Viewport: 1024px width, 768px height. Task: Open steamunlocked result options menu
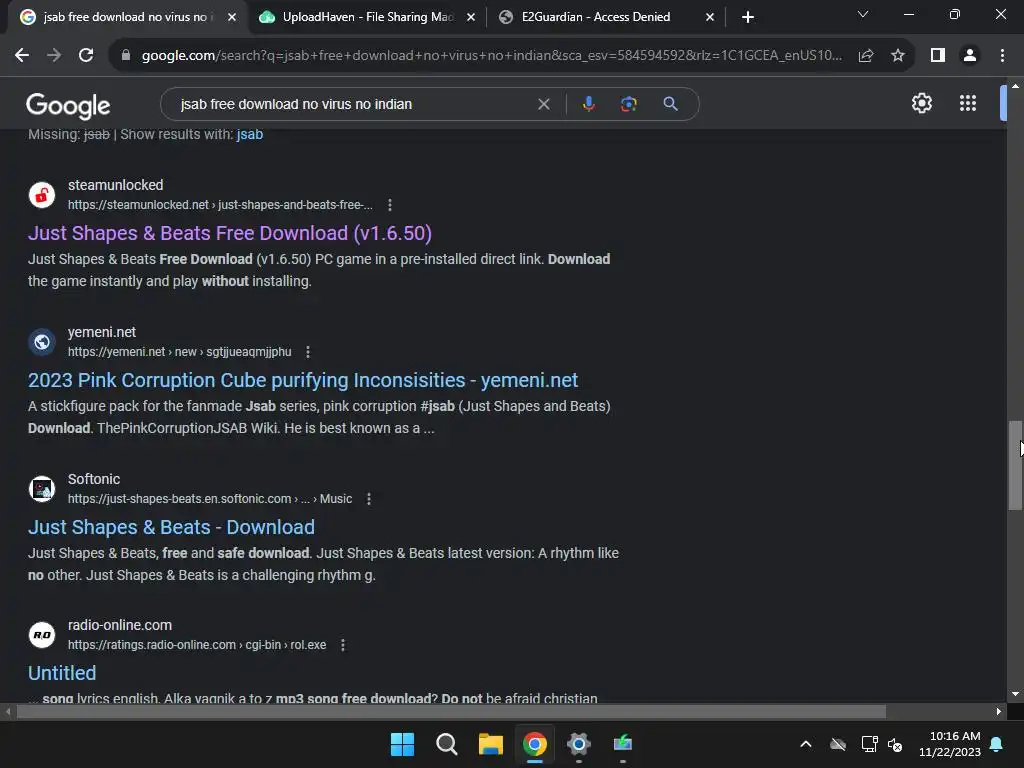point(390,205)
